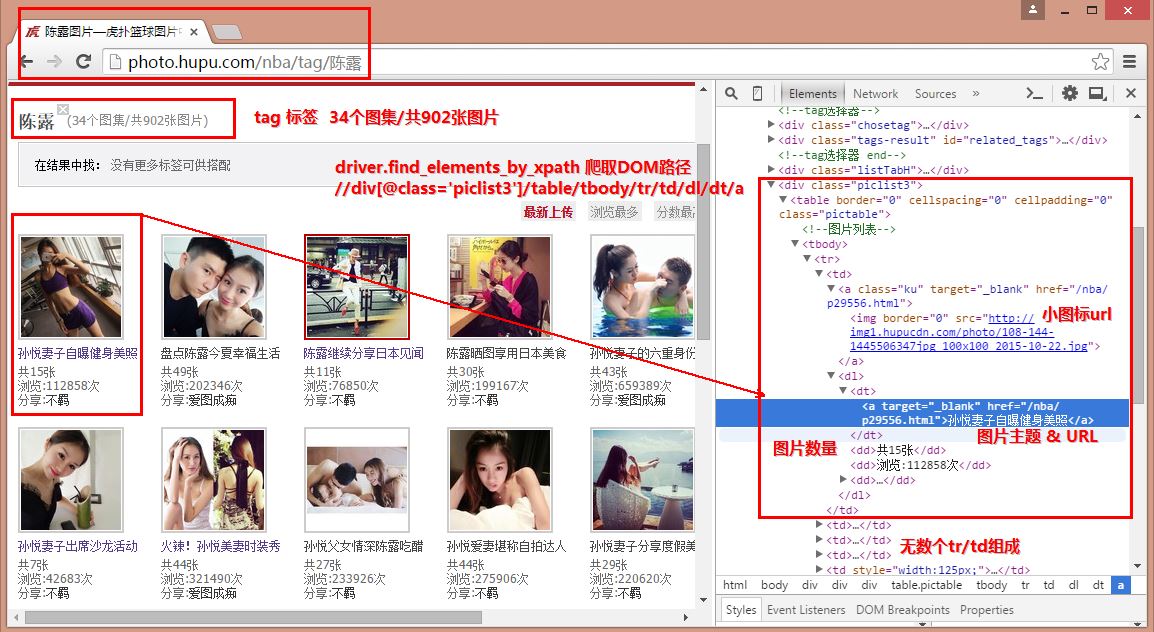Open the link 陈露继续分享日本见闻
Image resolution: width=1154 pixels, height=632 pixels.
point(364,353)
